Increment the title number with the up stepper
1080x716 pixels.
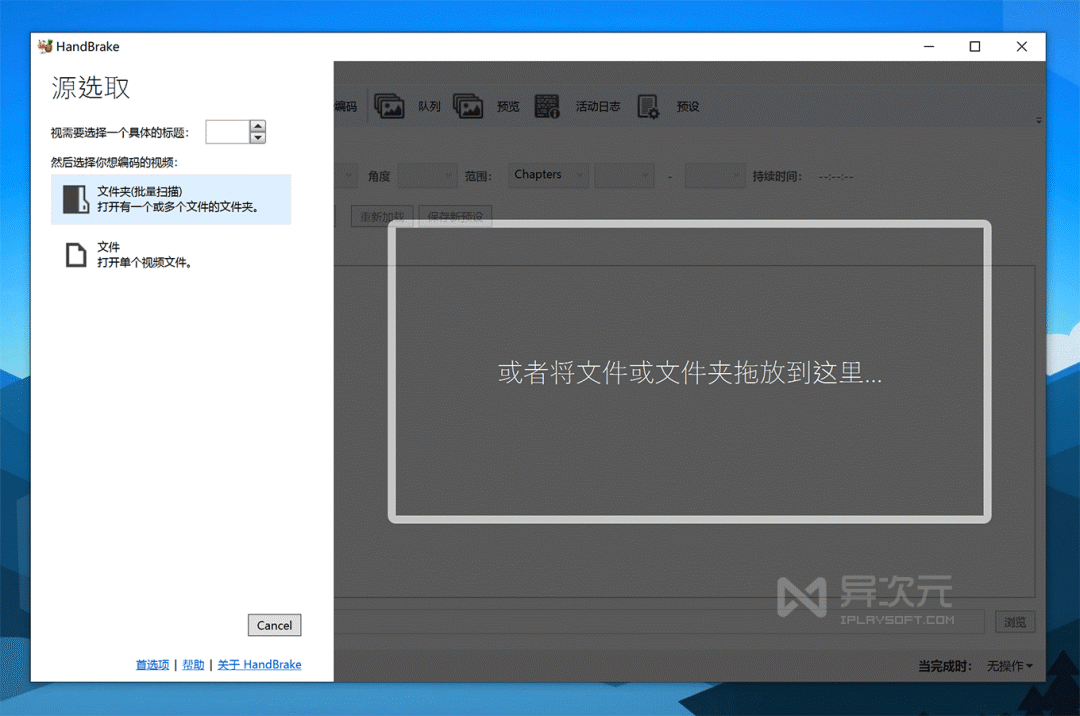257,126
